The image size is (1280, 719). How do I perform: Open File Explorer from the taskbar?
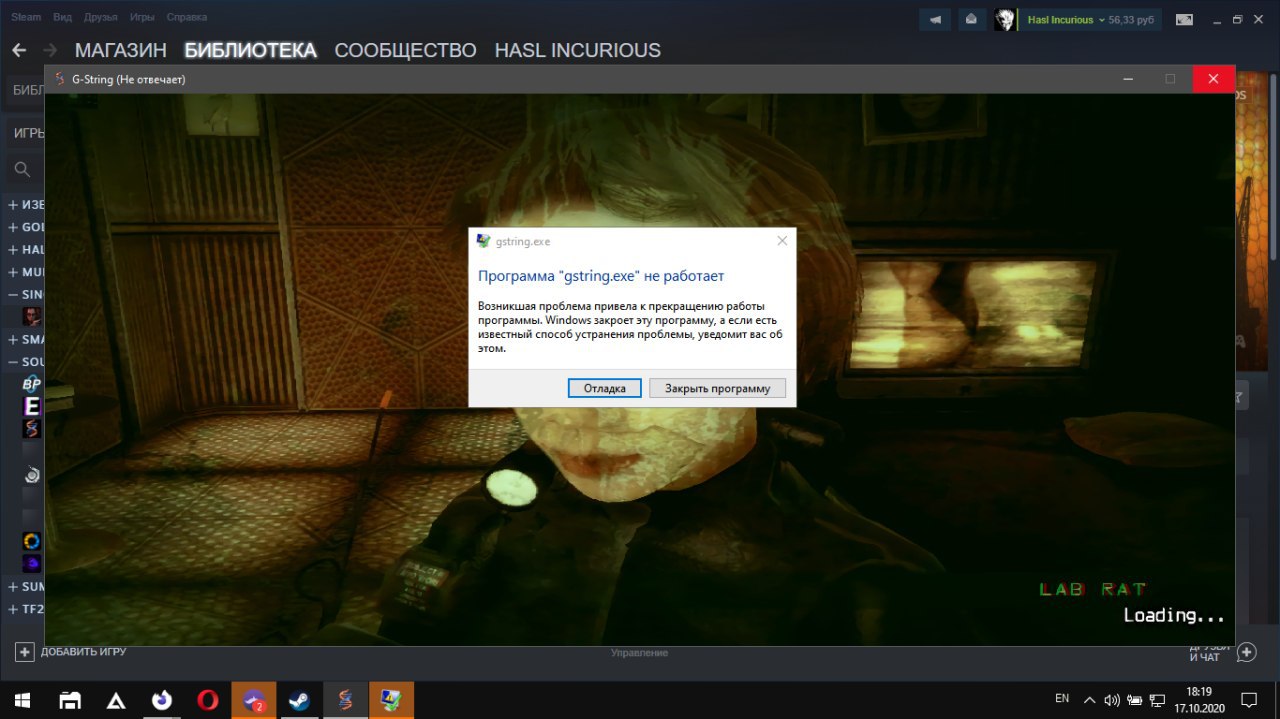[x=69, y=700]
